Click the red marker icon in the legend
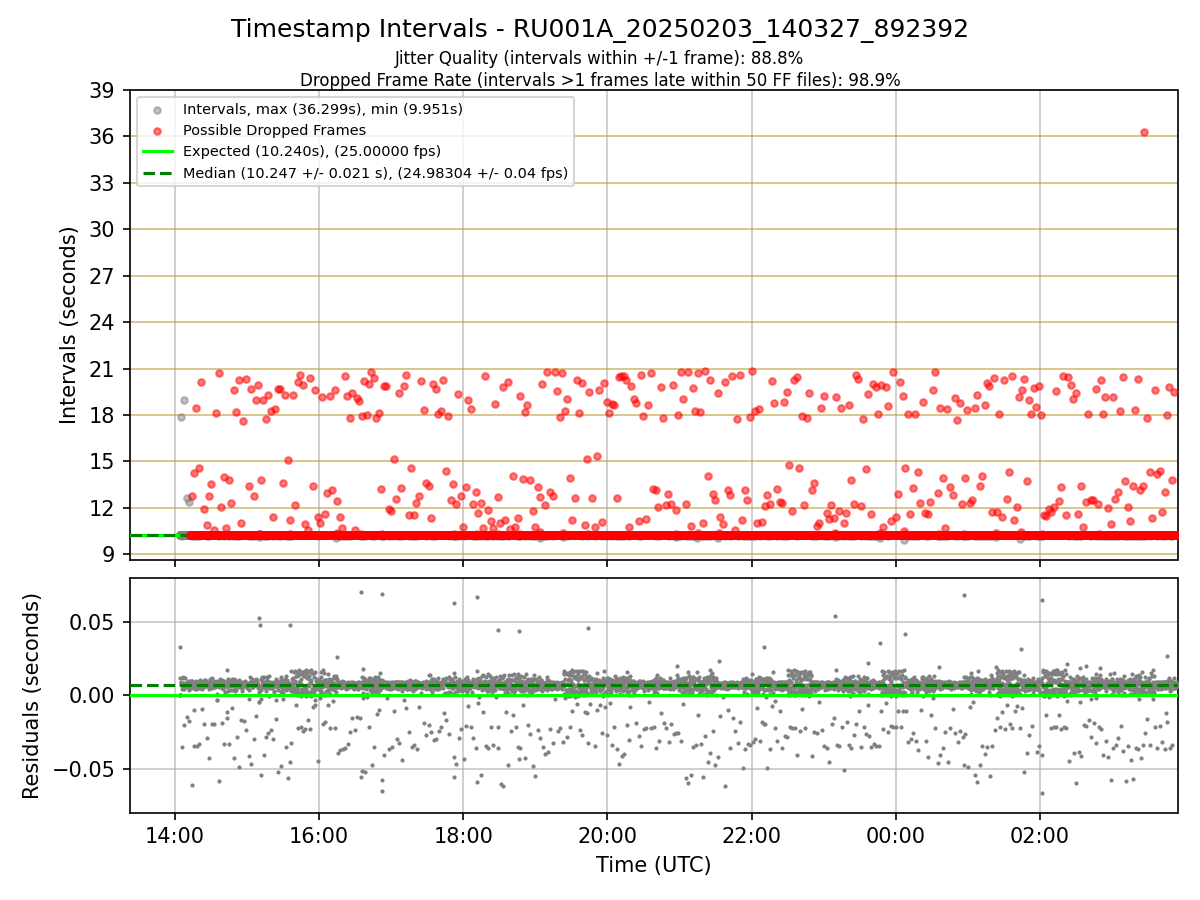This screenshot has width=1200, height=900. (159, 130)
